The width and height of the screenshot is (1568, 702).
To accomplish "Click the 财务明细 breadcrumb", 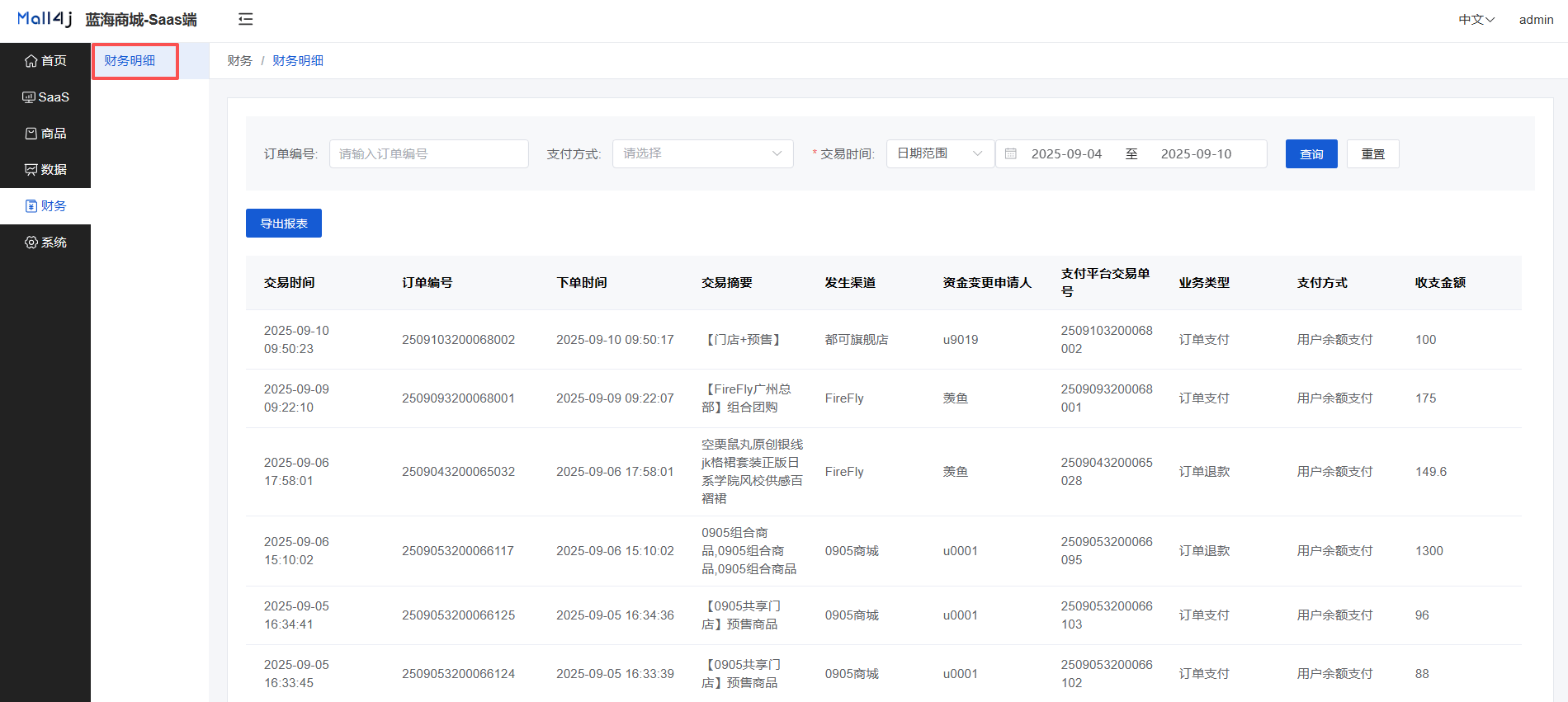I will click(x=298, y=61).
